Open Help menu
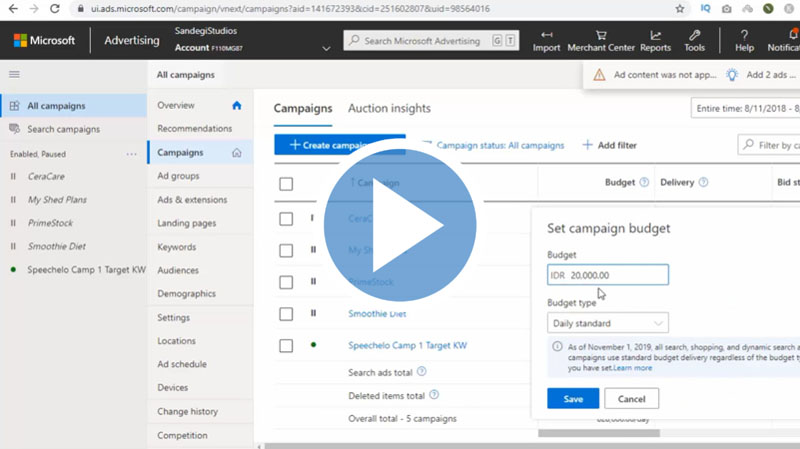Viewport: 800px width, 449px height. (x=744, y=41)
